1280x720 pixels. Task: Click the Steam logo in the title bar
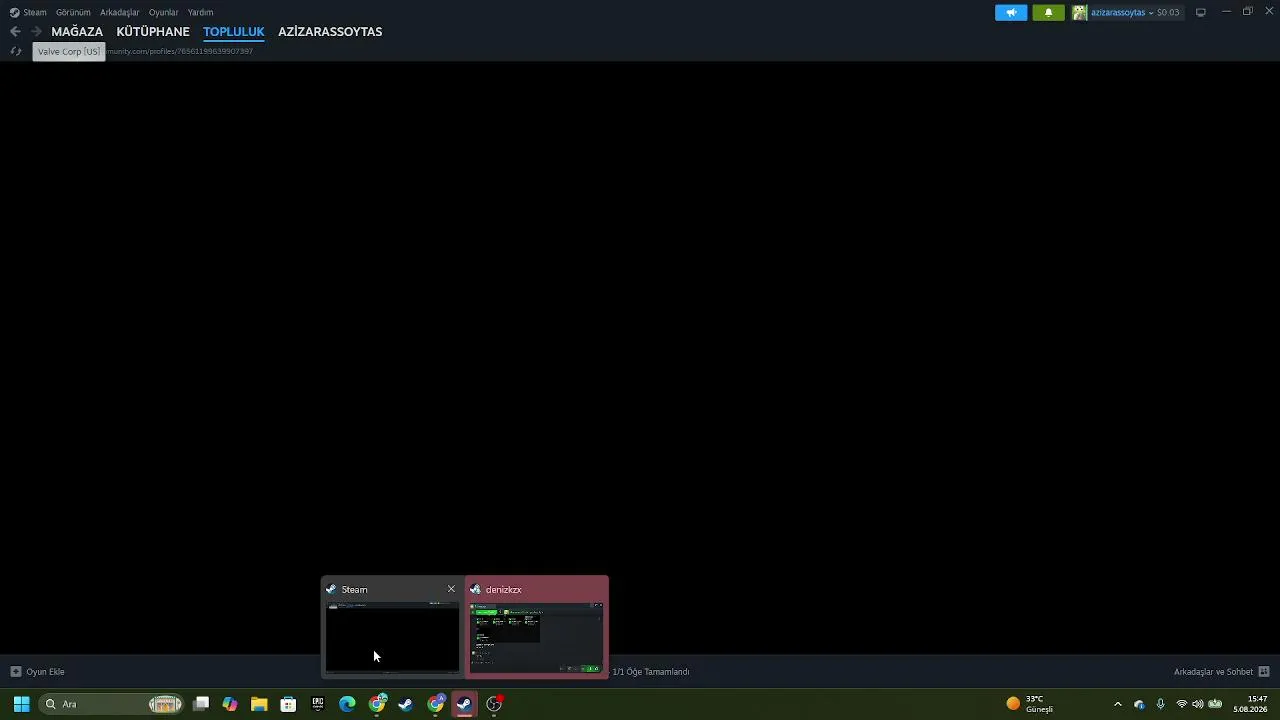pos(14,13)
